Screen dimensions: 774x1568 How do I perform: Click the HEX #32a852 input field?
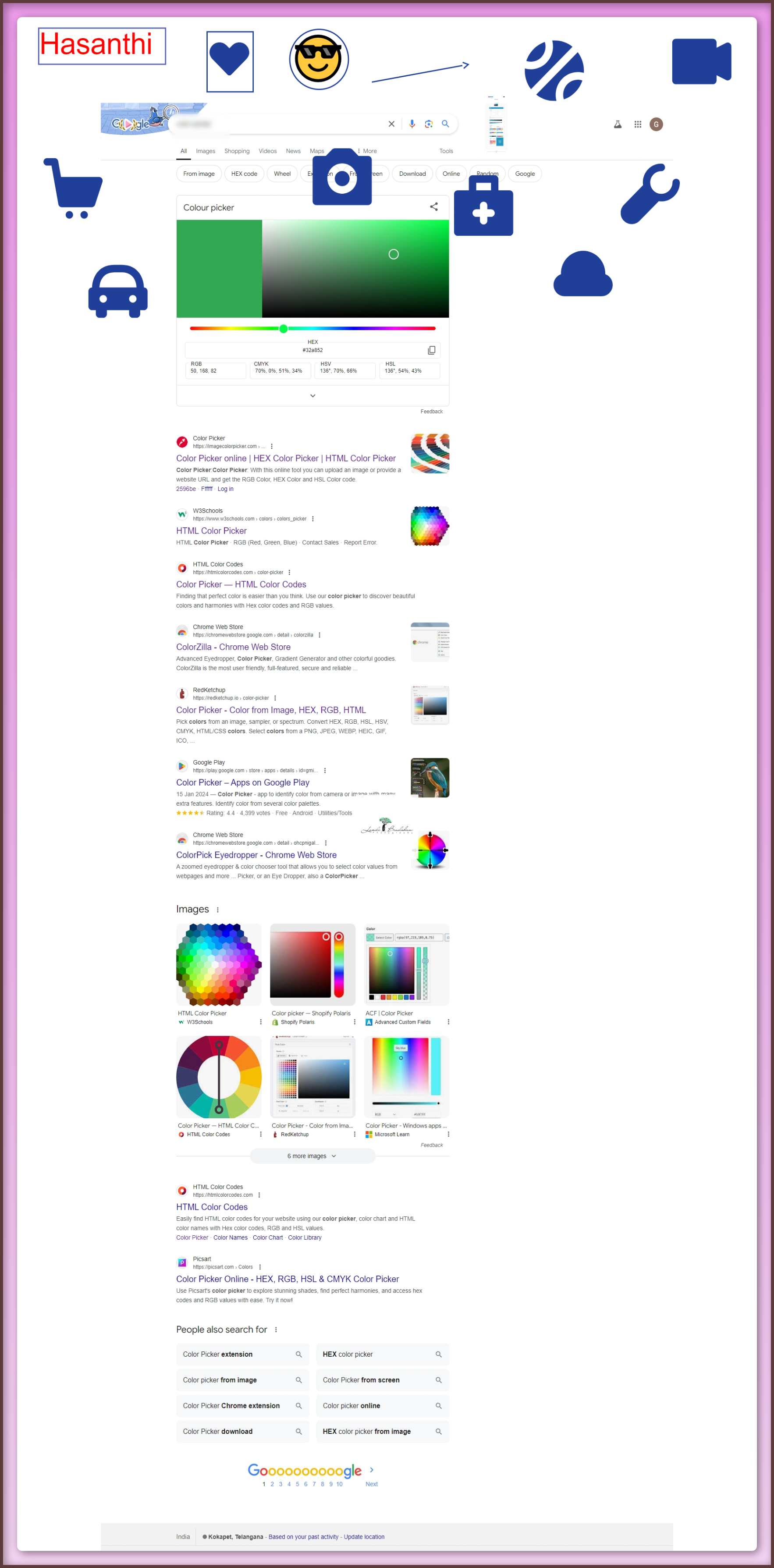[x=312, y=351]
